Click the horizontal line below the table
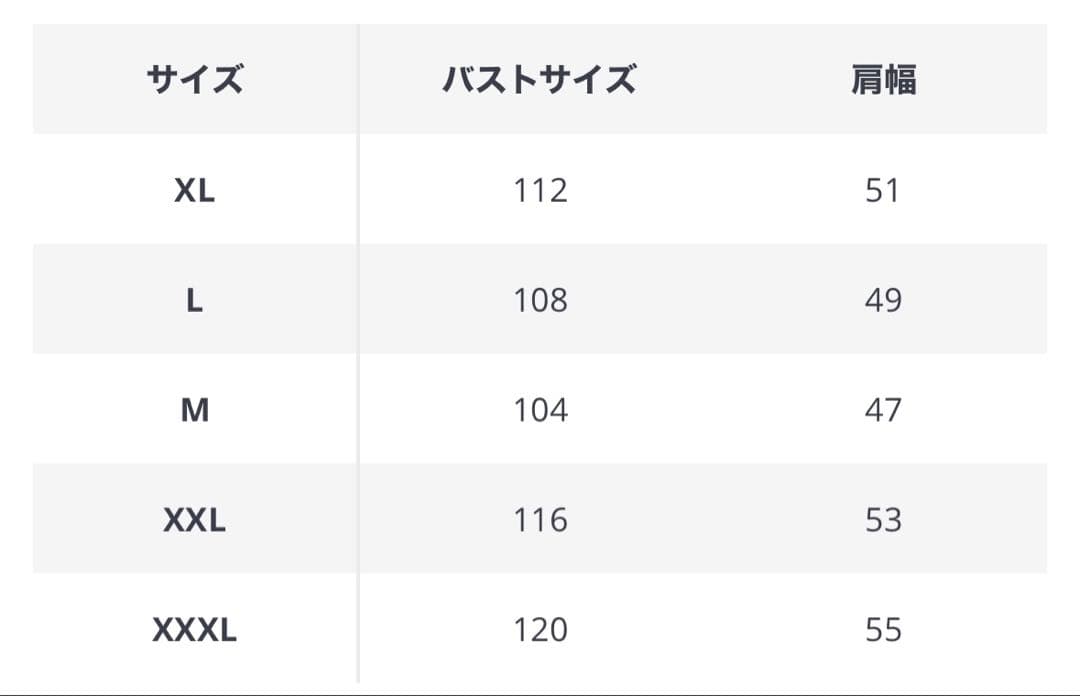The height and width of the screenshot is (696, 1080). tap(540, 693)
